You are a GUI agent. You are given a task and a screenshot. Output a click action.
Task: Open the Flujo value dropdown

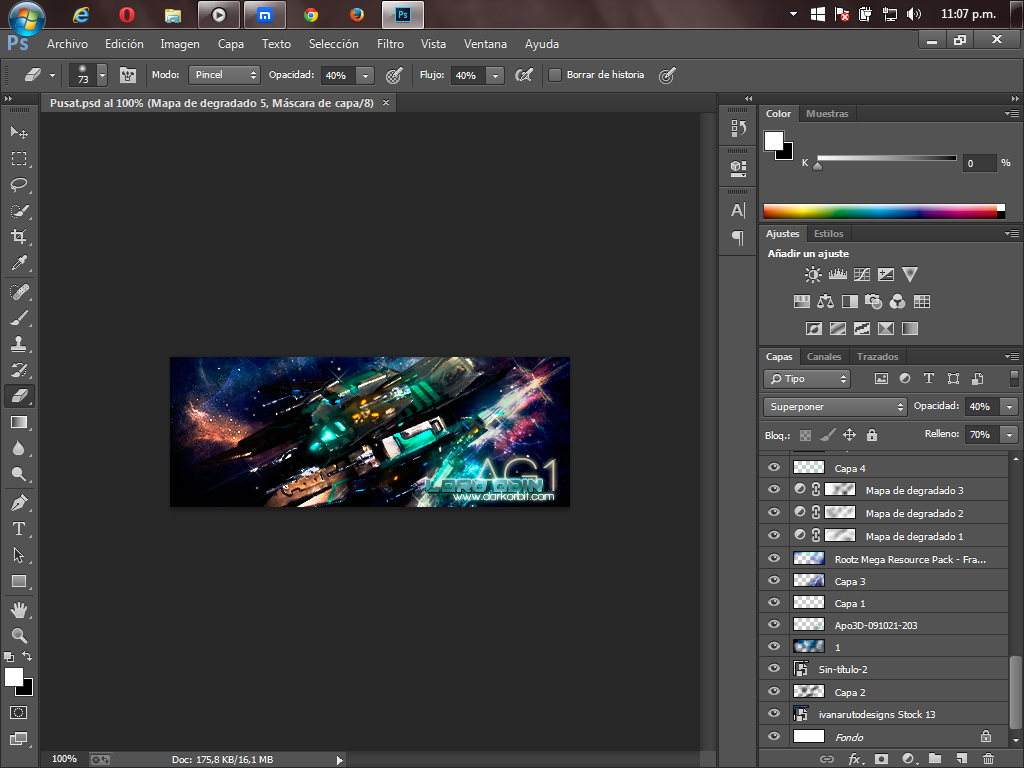[x=496, y=76]
